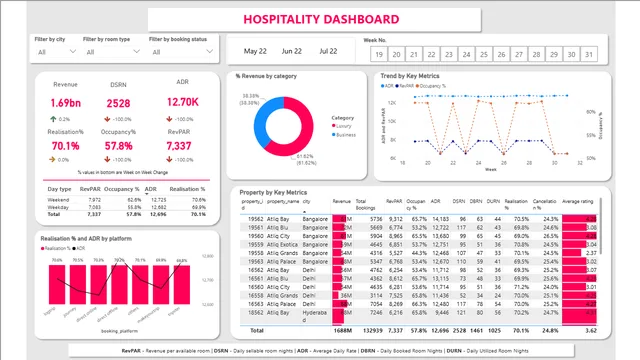The height and width of the screenshot is (360, 640).
Task: Click the red down arrow under Occupancy%
Action: coord(107,160)
